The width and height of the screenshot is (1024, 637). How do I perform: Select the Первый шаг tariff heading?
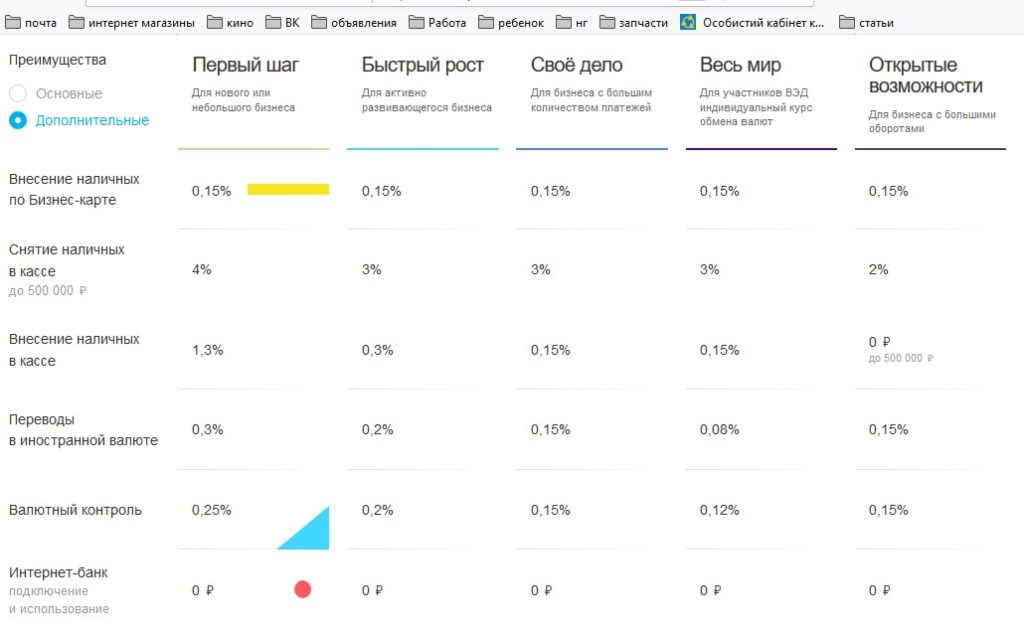(x=245, y=65)
